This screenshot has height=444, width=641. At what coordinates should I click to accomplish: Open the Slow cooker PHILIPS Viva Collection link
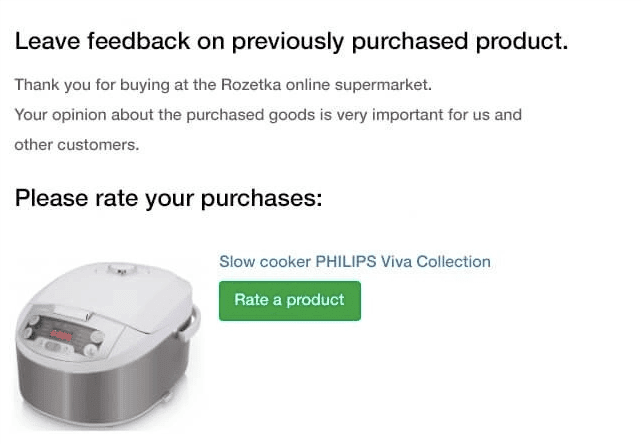(355, 262)
